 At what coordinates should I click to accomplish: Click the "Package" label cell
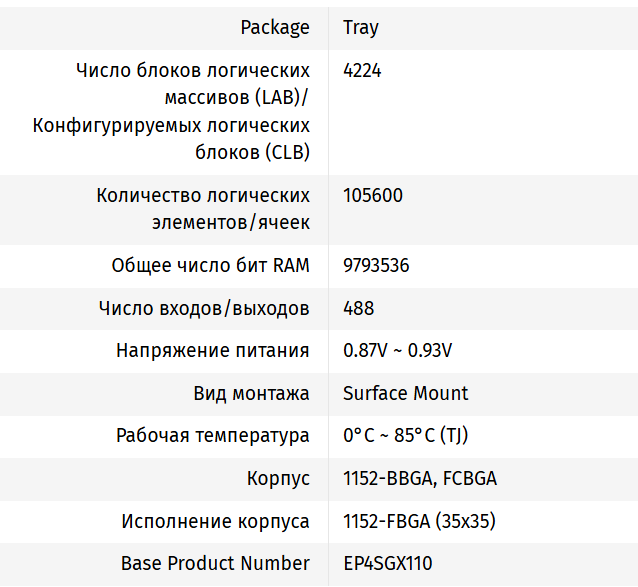click(275, 28)
